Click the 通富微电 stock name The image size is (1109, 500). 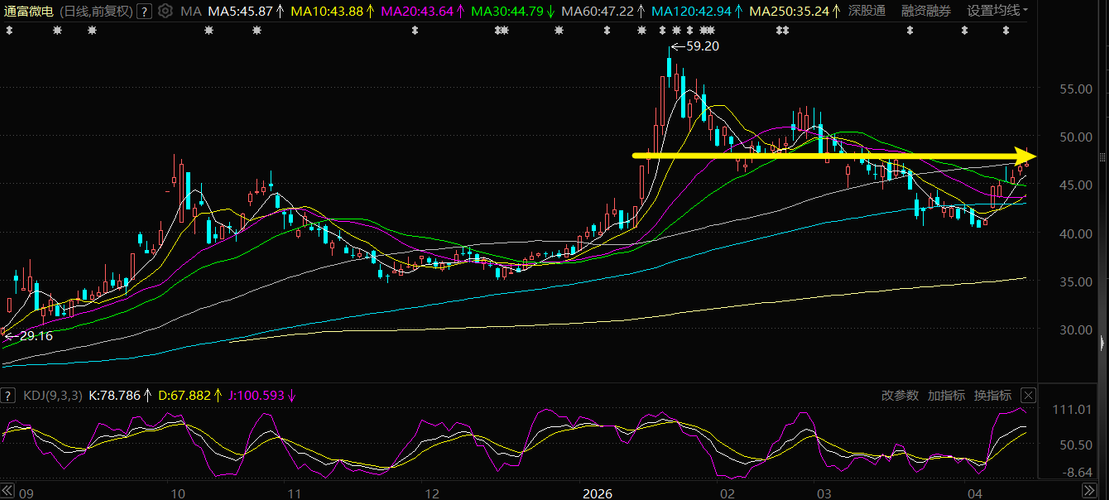pos(27,11)
